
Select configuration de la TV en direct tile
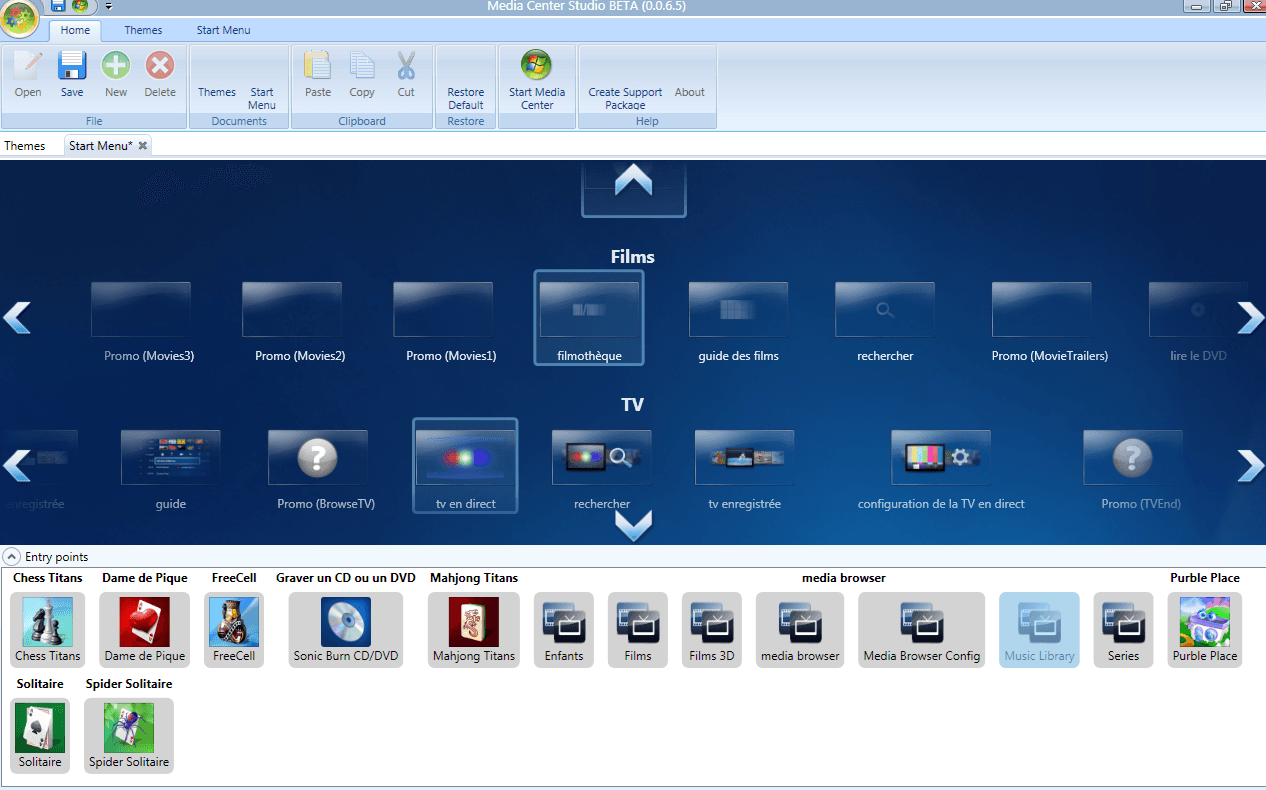[941, 470]
